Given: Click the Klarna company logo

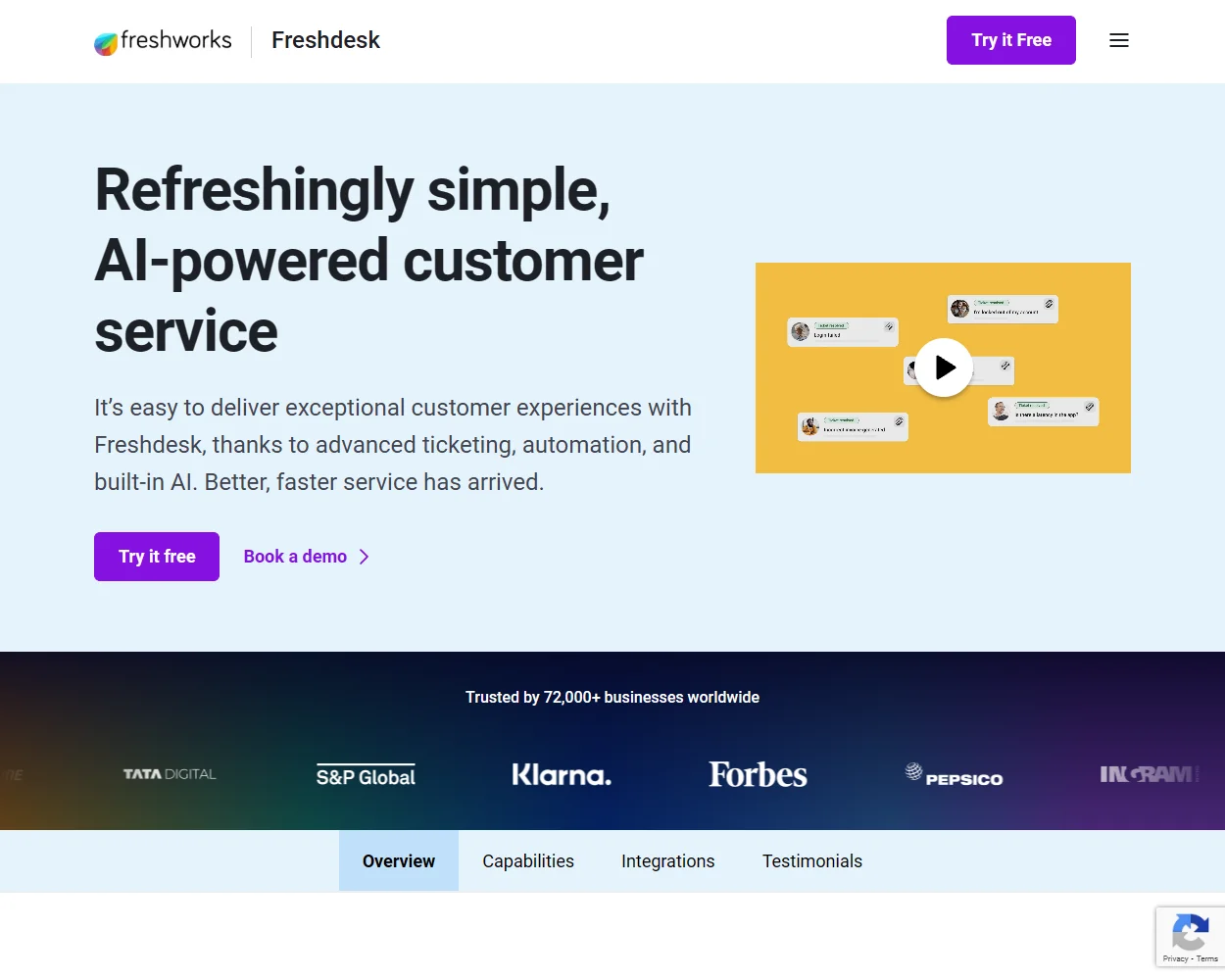Looking at the screenshot, I should [x=562, y=773].
